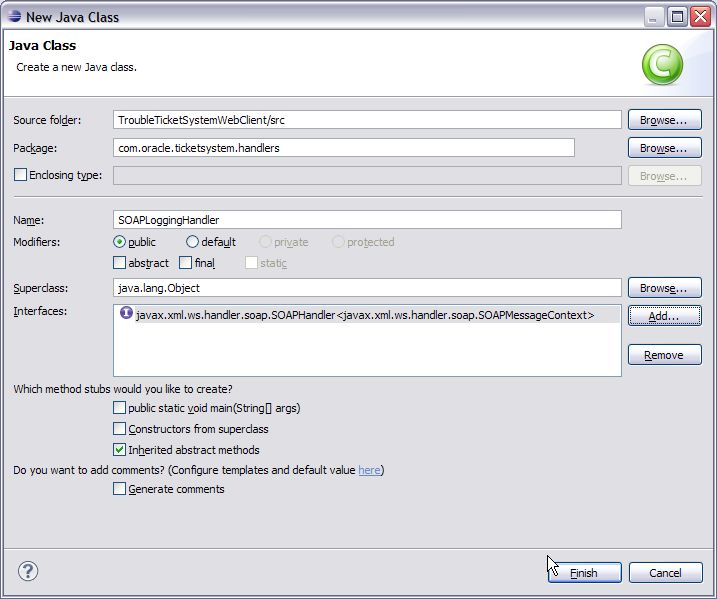Click the Superclass field with java.lang.Object
The height and width of the screenshot is (599, 717).
(367, 288)
